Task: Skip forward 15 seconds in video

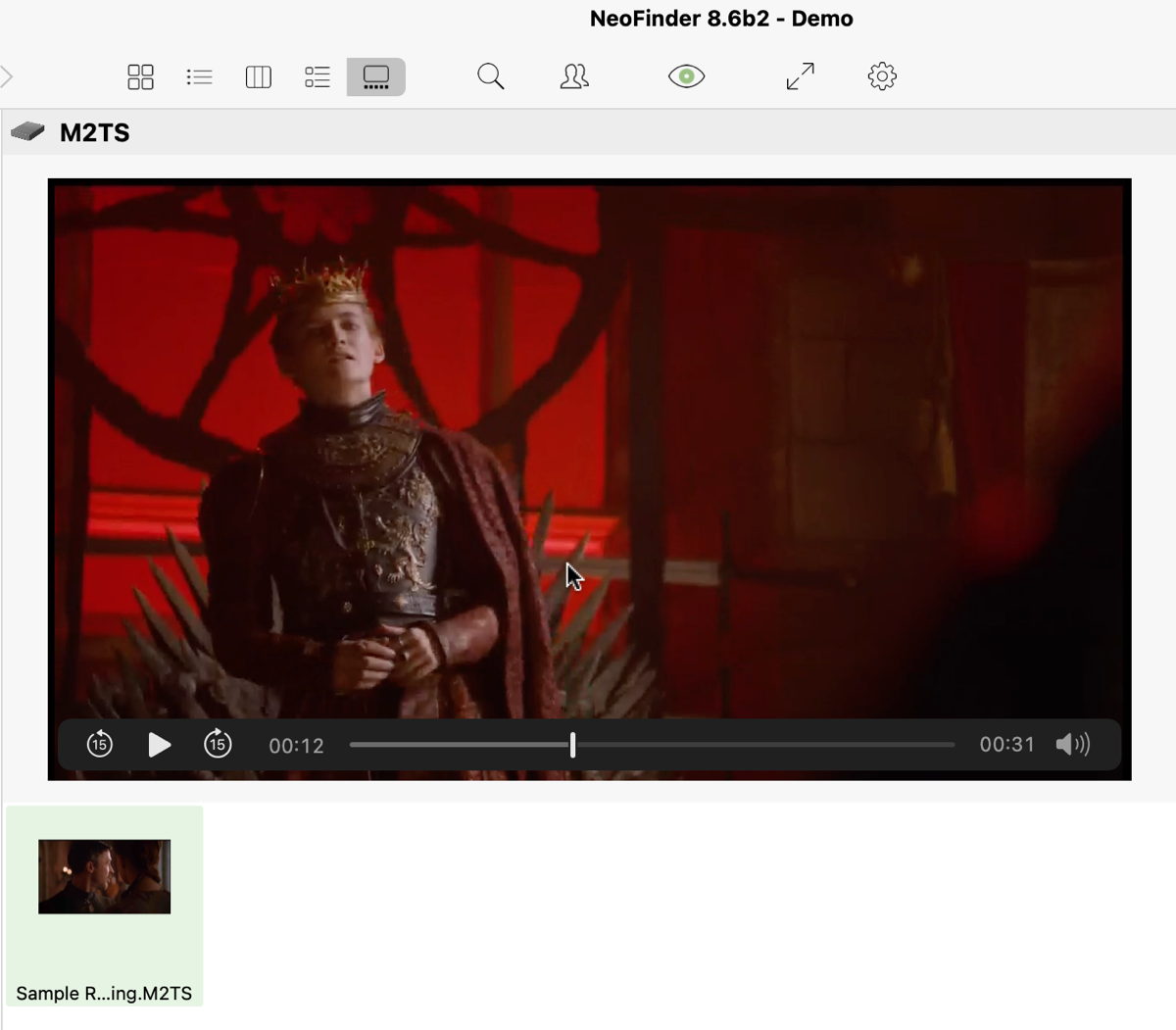Action: point(218,745)
